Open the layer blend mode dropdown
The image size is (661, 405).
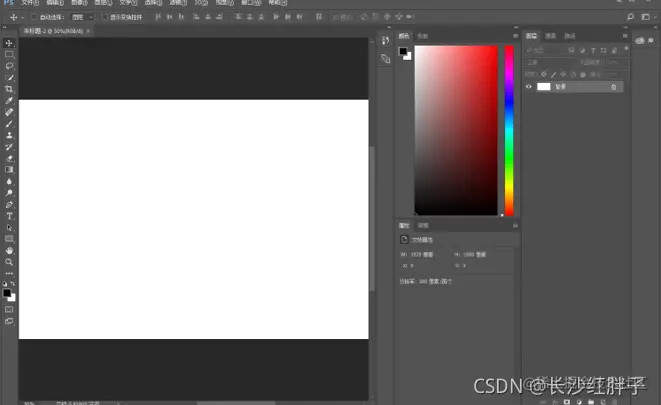(x=550, y=62)
